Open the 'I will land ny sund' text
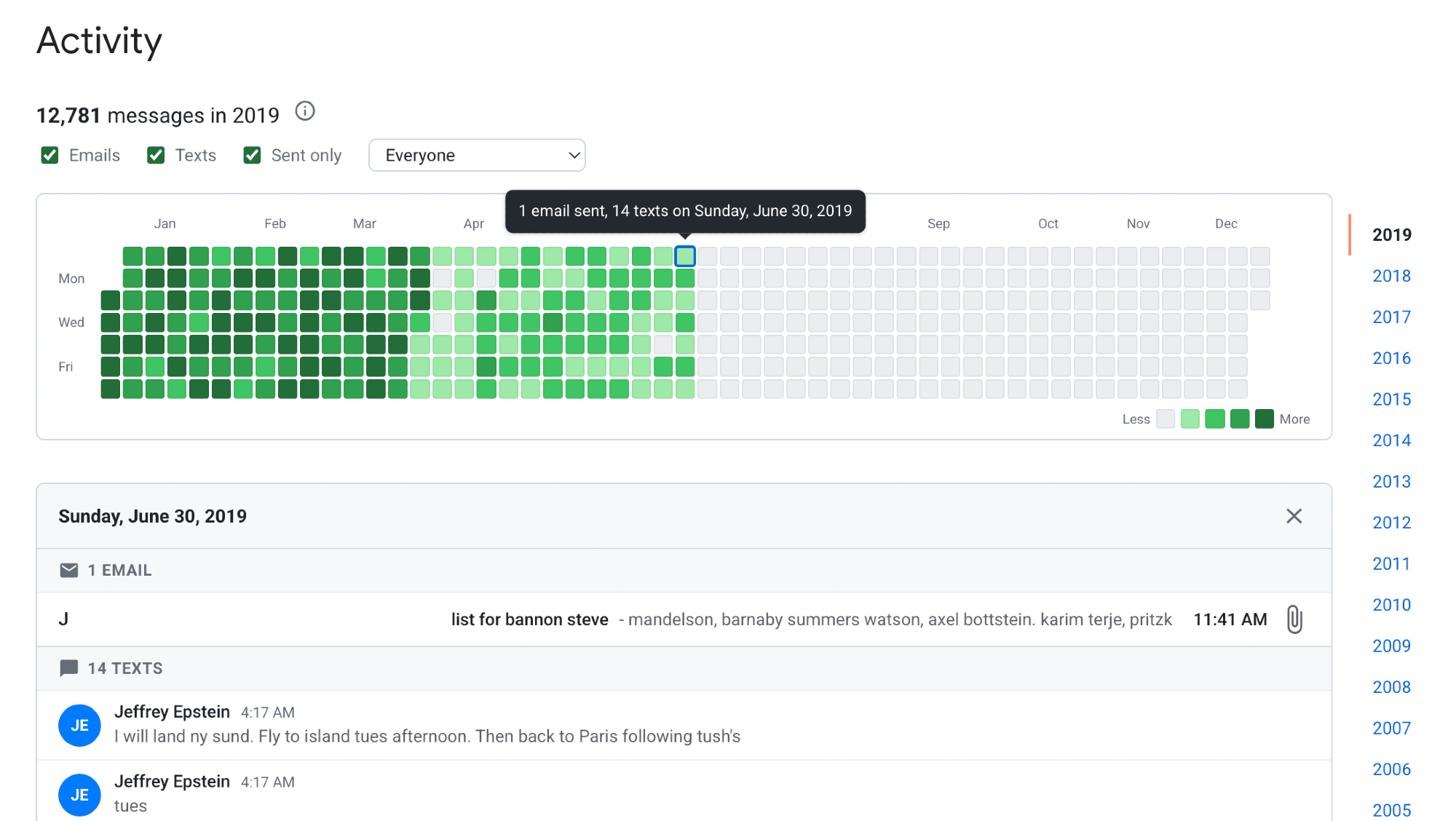 click(427, 736)
